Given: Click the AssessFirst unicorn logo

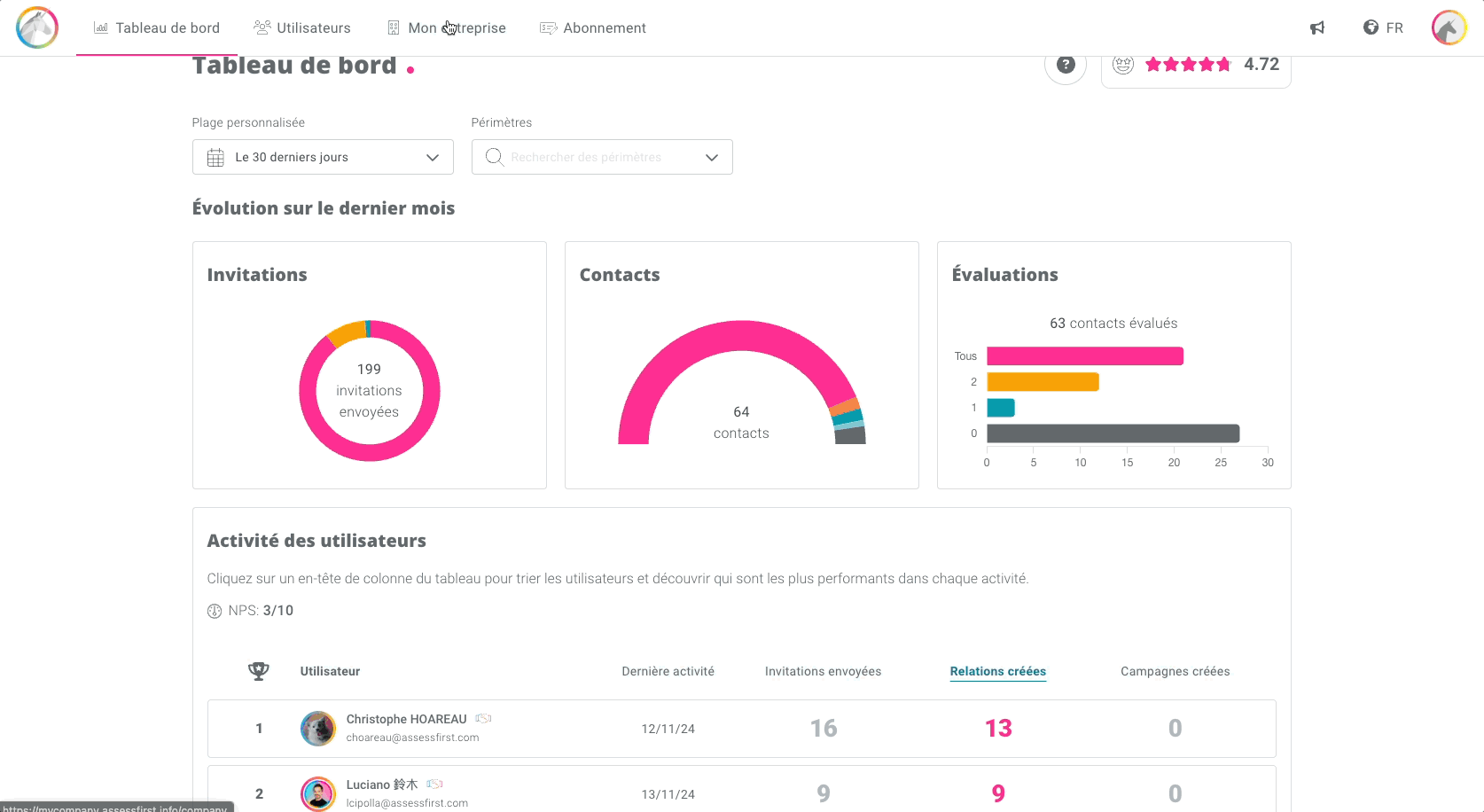Looking at the screenshot, I should coord(37,27).
